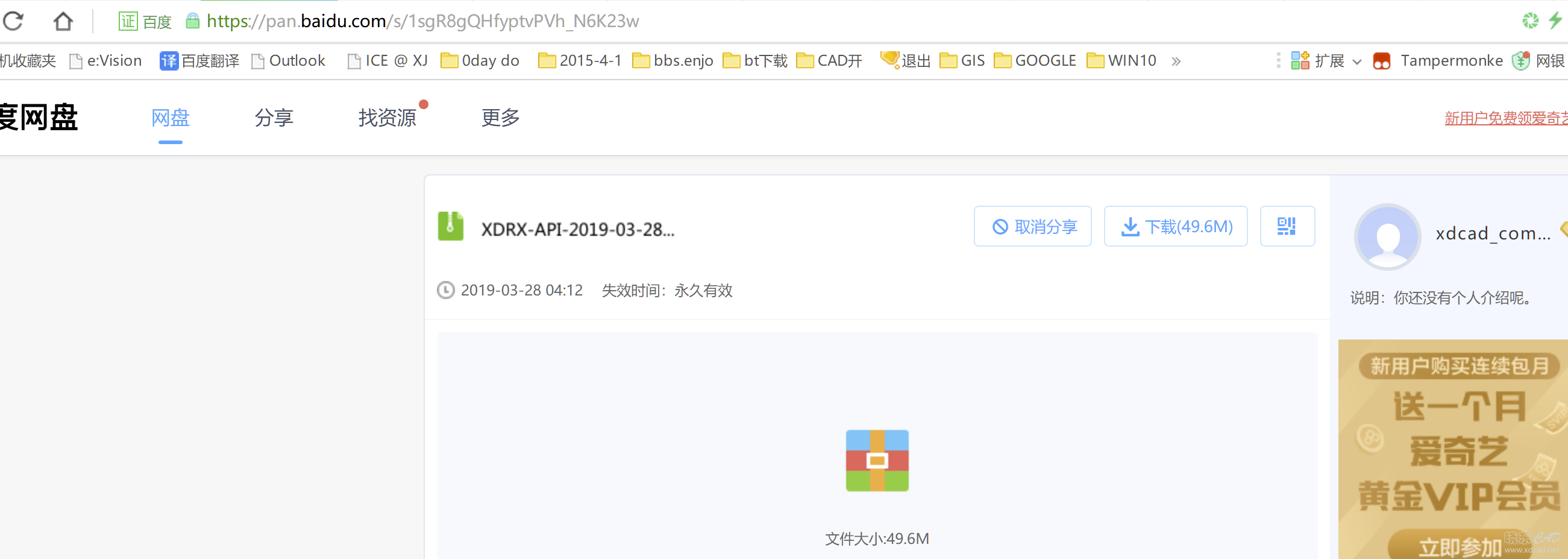Open the 更多 menu tab
Viewport: 1568px width, 559px height.
click(500, 118)
